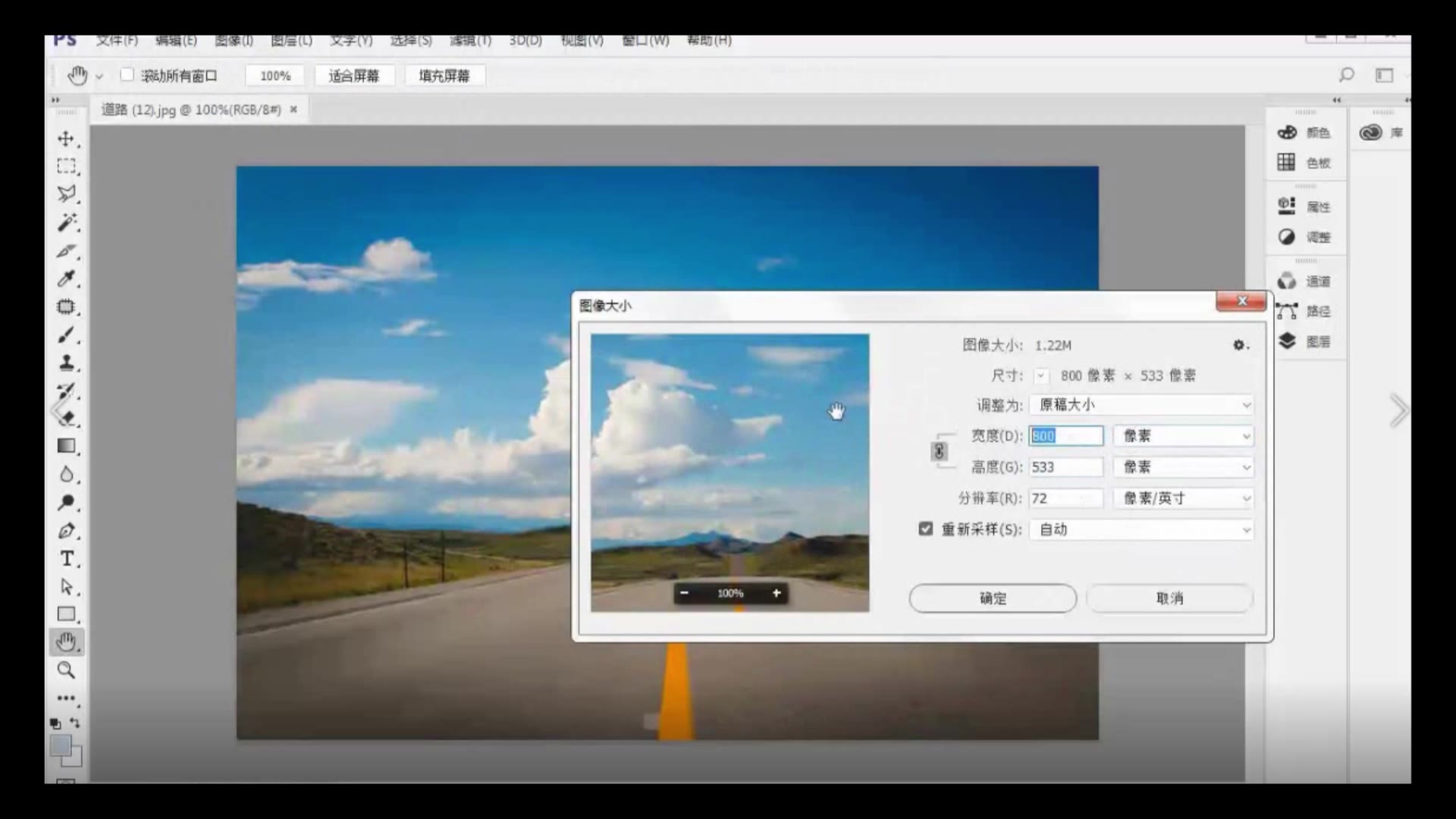Open the File menu
1456x819 pixels.
coord(117,40)
